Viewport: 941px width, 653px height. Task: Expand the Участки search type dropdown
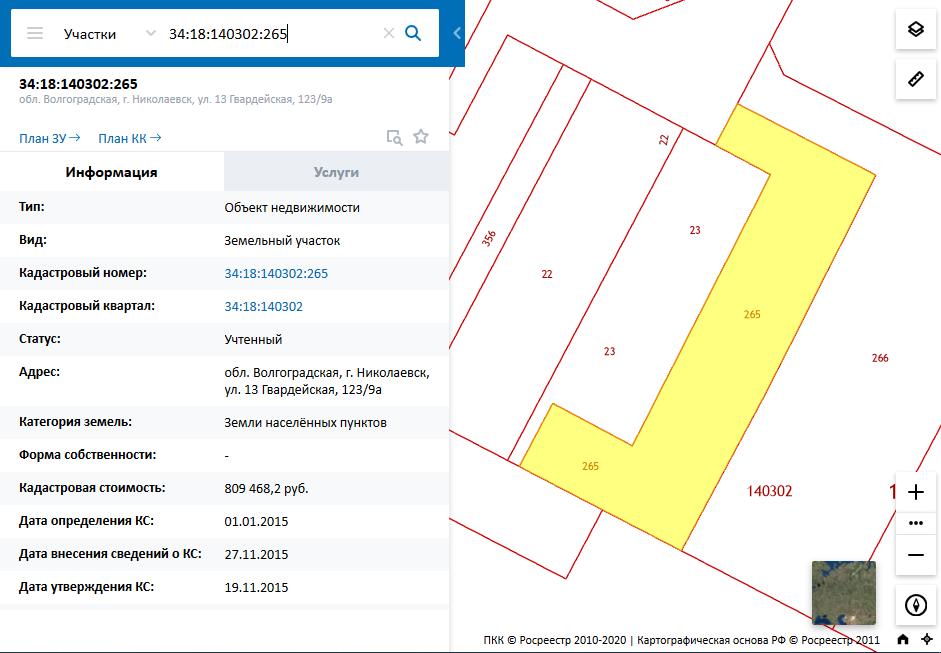(x=150, y=33)
